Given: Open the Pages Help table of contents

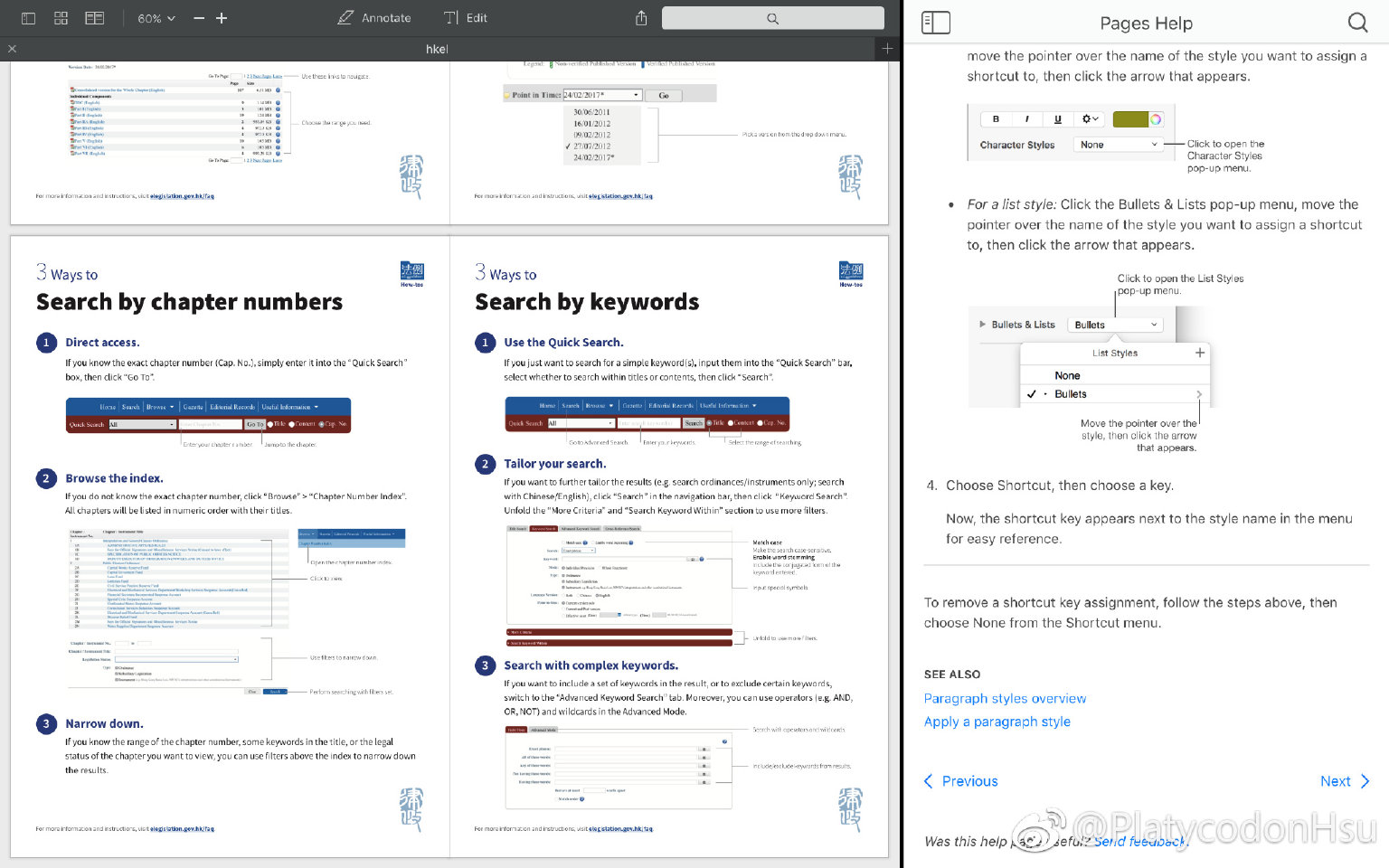Looking at the screenshot, I should (935, 23).
